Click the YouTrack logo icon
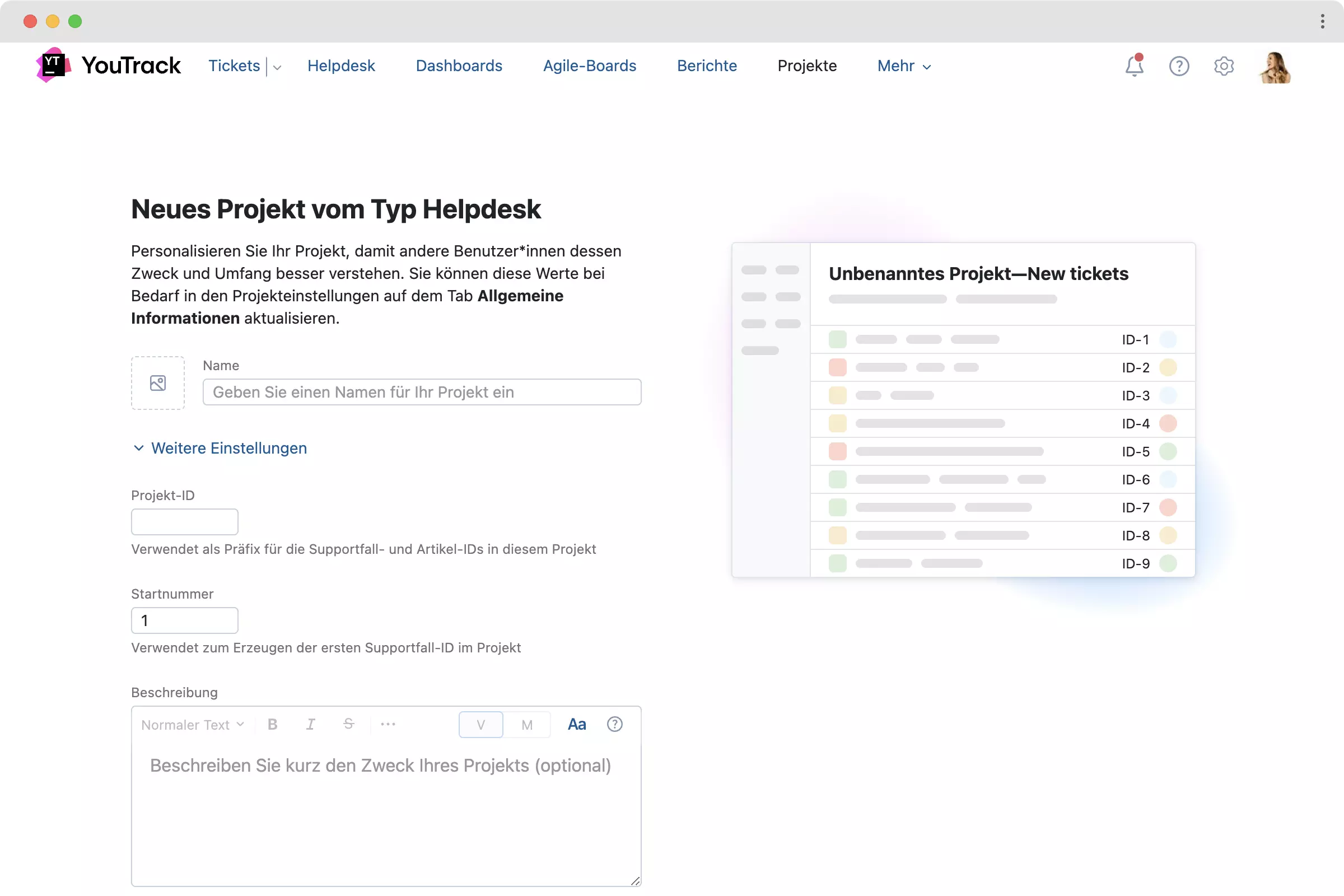The image size is (1344, 896). pos(53,65)
